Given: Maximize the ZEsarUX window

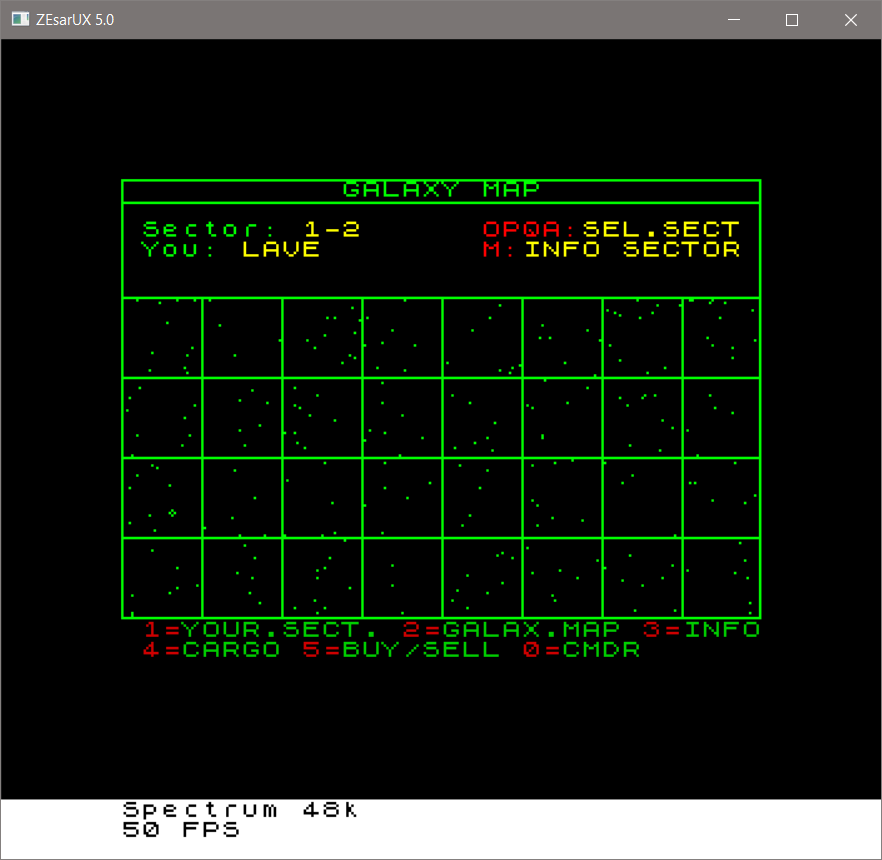Looking at the screenshot, I should point(792,20).
